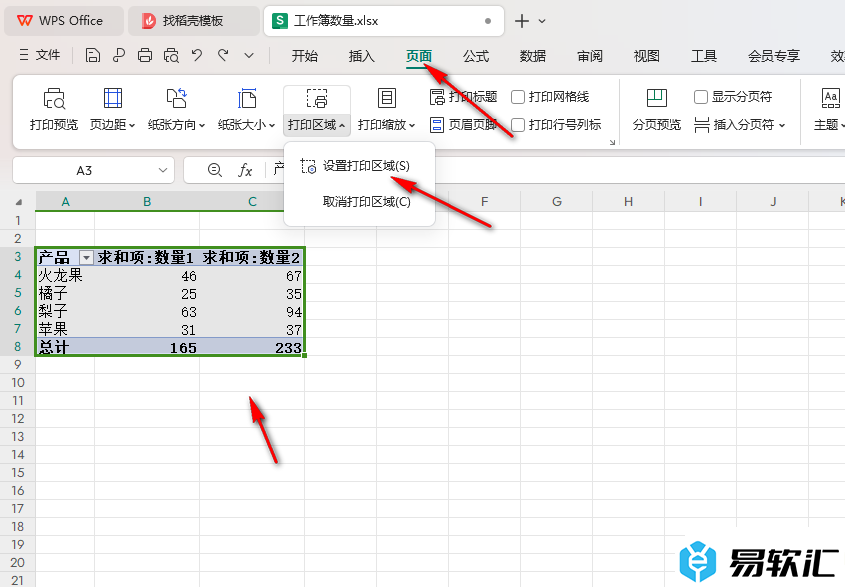Choose 取消打印区域(C) menu item
The height and width of the screenshot is (587, 845).
pyautogui.click(x=359, y=202)
